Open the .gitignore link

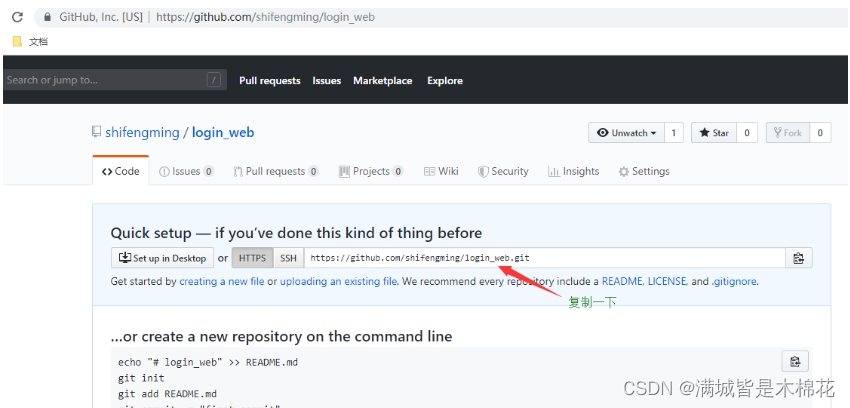pyautogui.click(x=734, y=282)
